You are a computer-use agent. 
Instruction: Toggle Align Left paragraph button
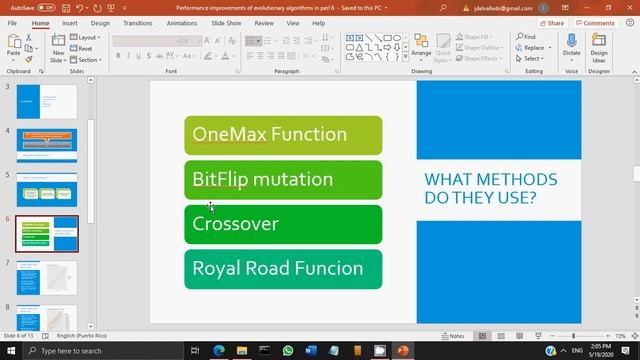tap(250, 56)
